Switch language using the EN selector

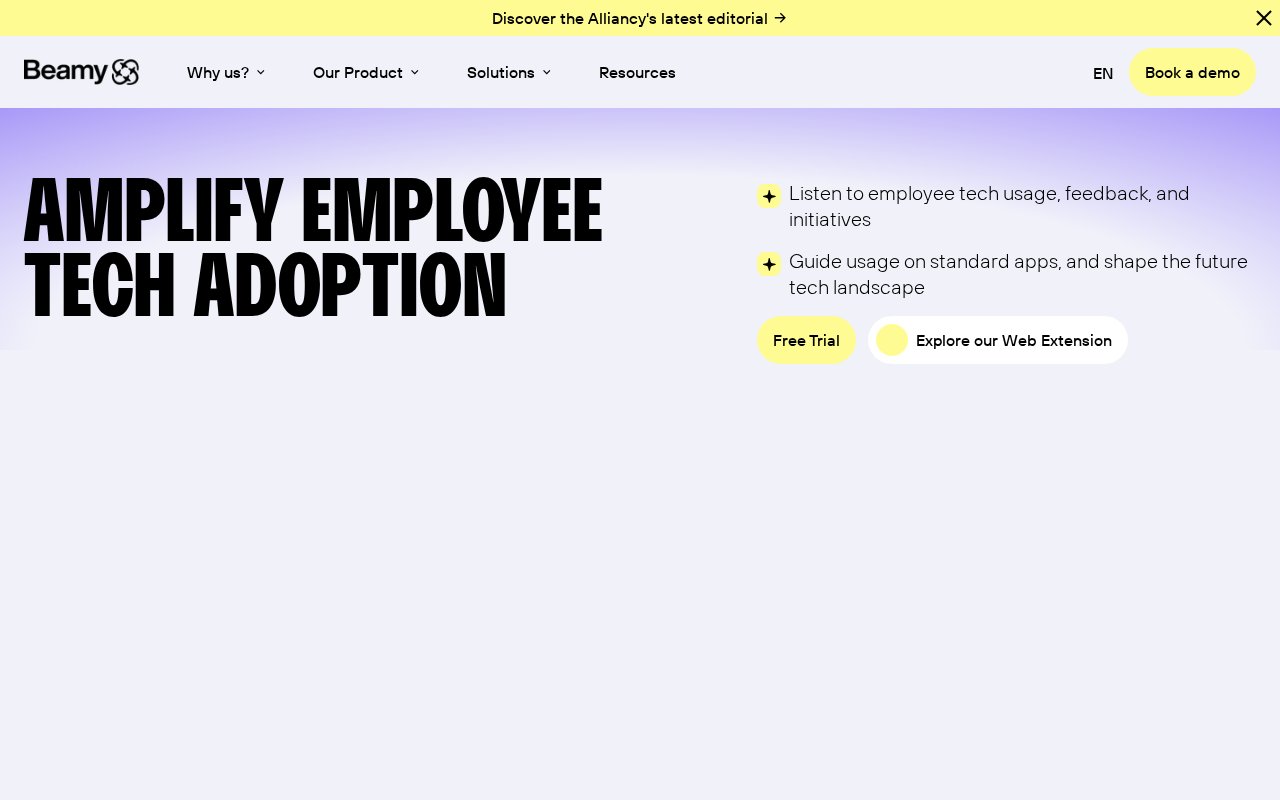point(1103,73)
